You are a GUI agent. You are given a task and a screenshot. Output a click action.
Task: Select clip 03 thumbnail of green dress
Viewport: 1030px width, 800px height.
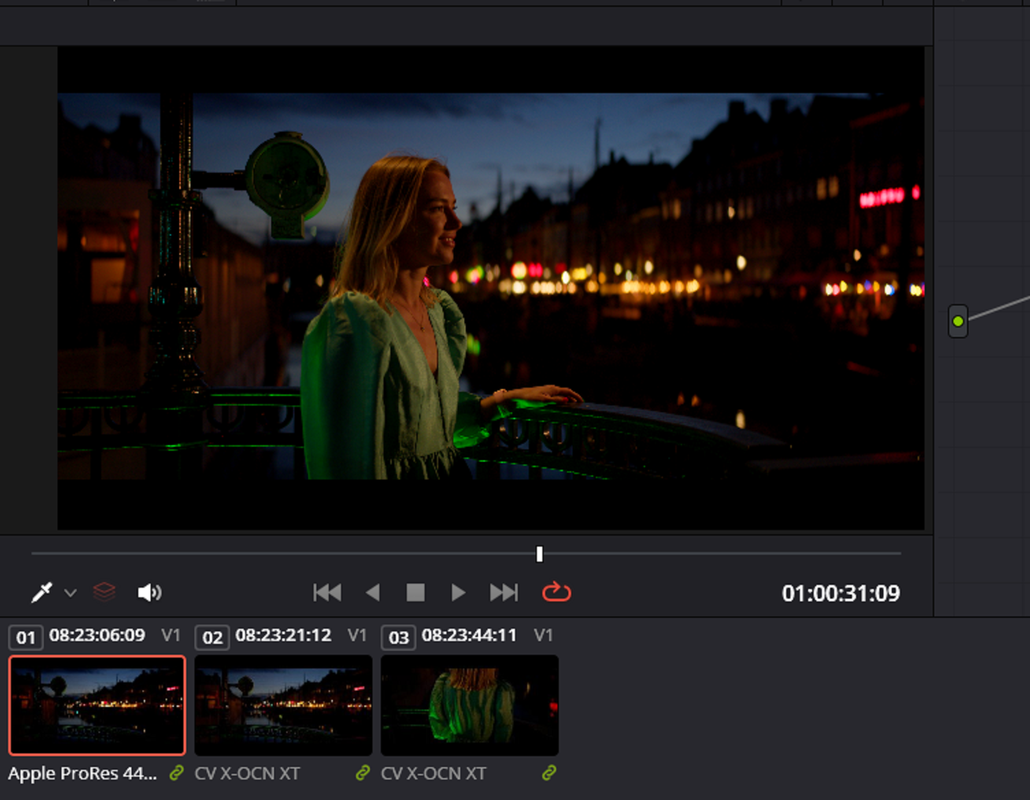[470, 705]
